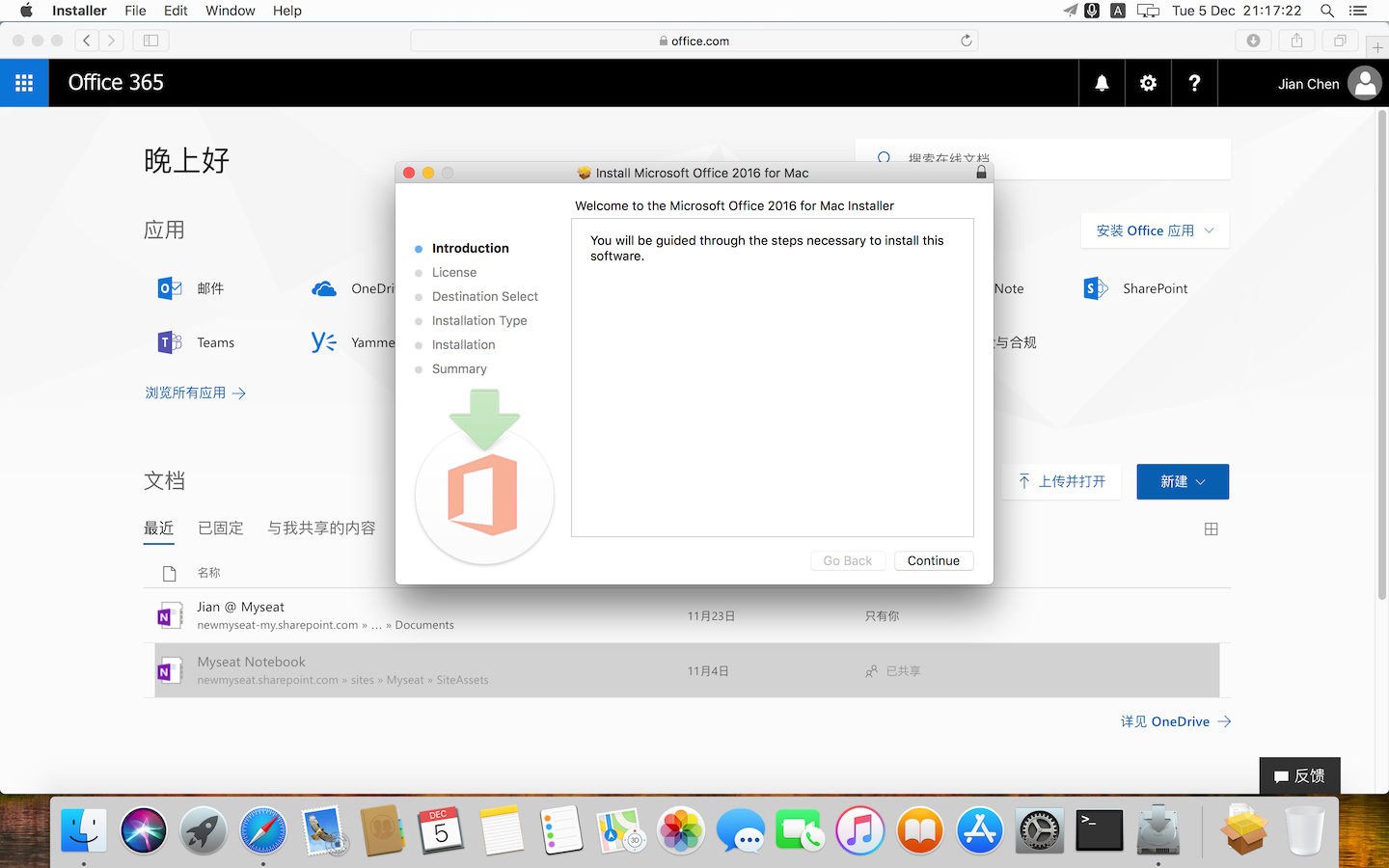Open the OneDrive app icon
The image size is (1389, 868).
tap(324, 288)
